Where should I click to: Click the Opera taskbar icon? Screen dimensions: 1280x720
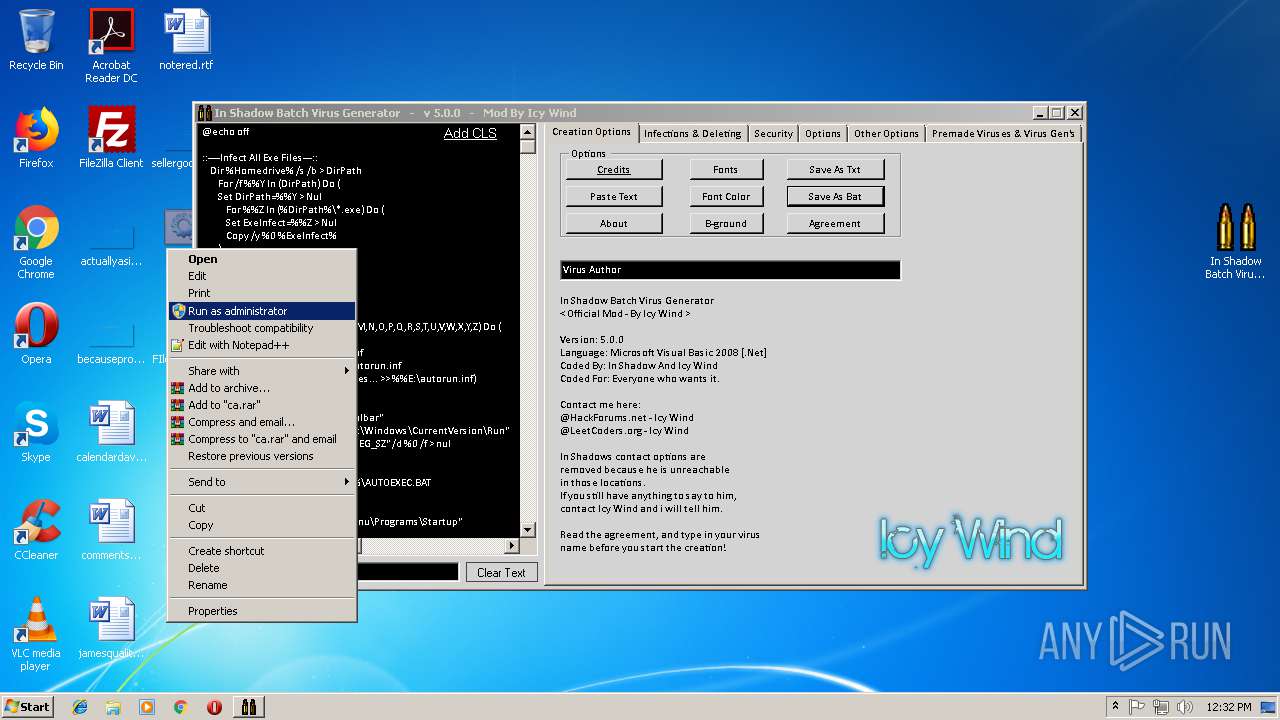click(x=214, y=707)
